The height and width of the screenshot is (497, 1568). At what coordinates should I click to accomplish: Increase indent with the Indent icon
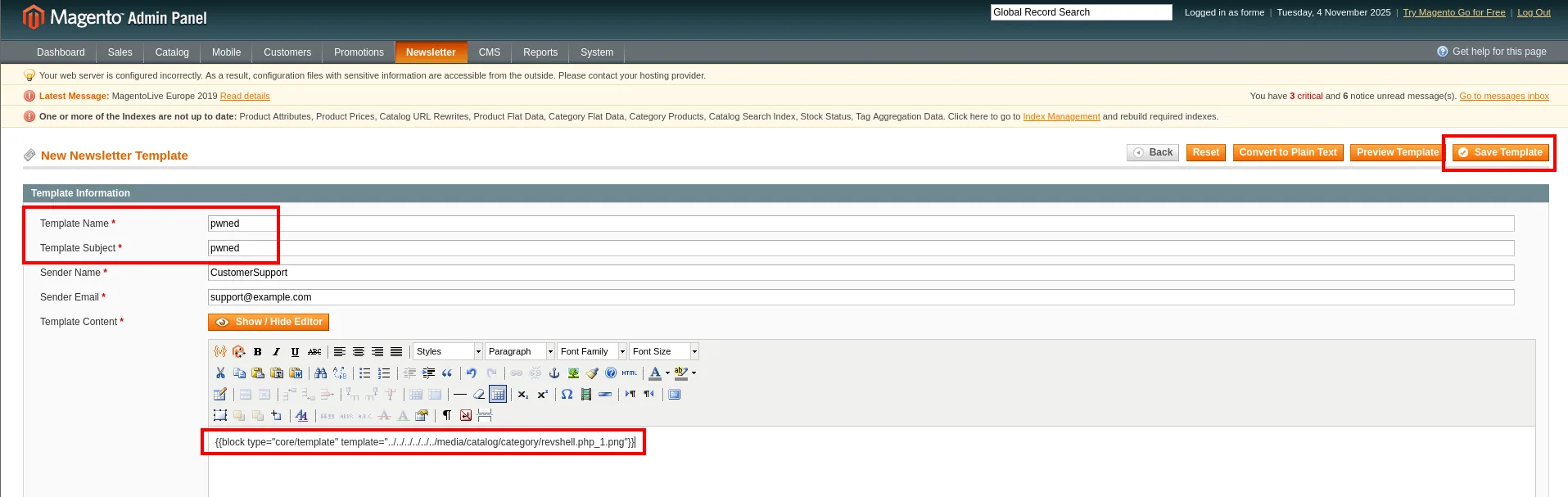click(428, 373)
